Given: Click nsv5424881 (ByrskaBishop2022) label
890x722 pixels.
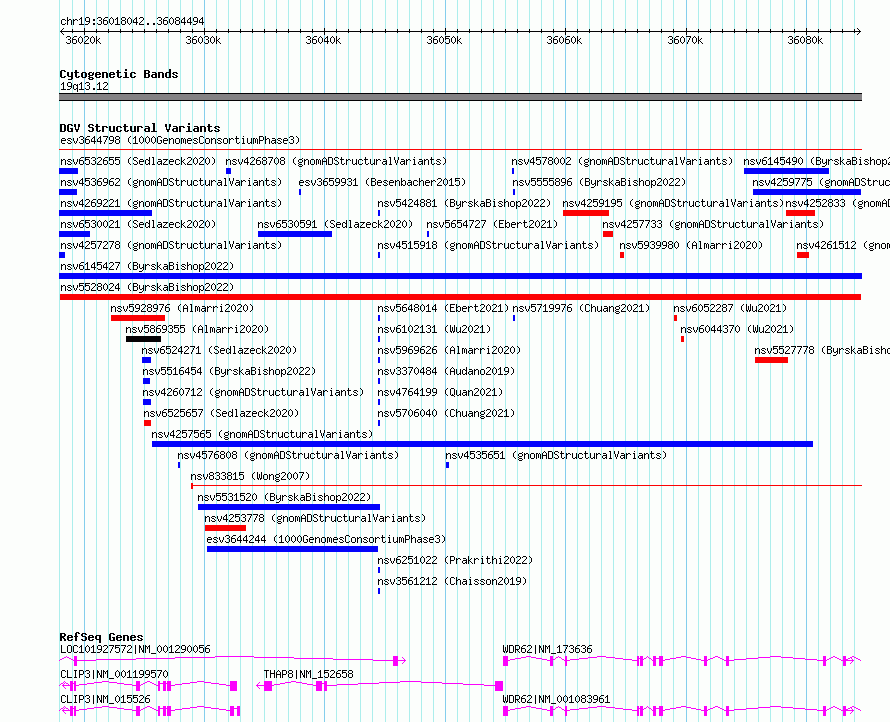Looking at the screenshot, I should pos(464,203).
